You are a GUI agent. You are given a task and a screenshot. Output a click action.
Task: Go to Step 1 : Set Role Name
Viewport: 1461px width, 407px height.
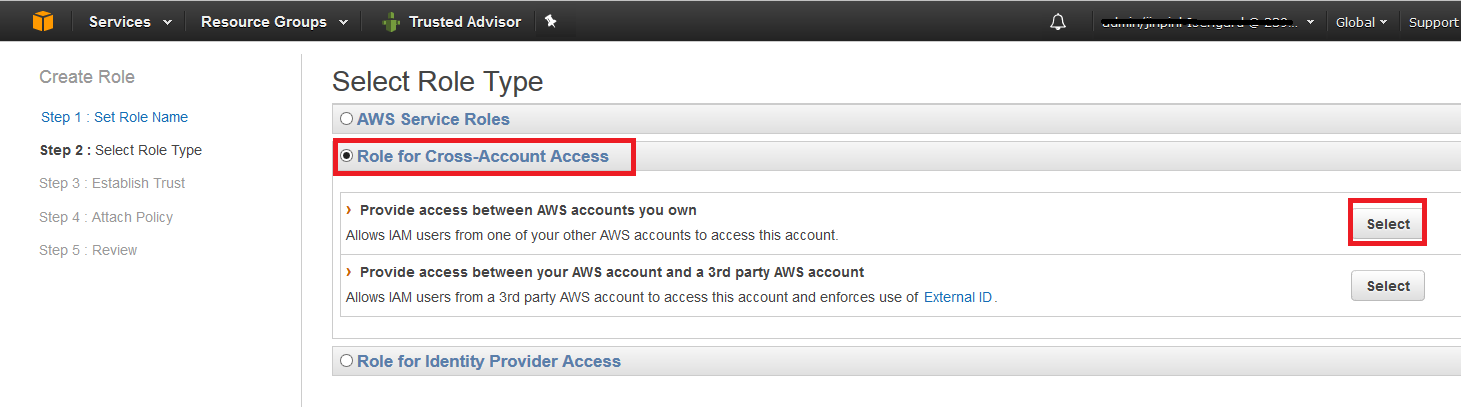coord(114,117)
